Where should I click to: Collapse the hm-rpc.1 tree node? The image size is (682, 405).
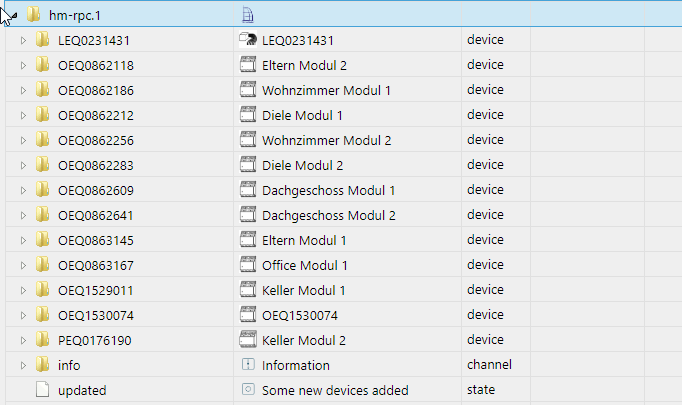pos(9,15)
